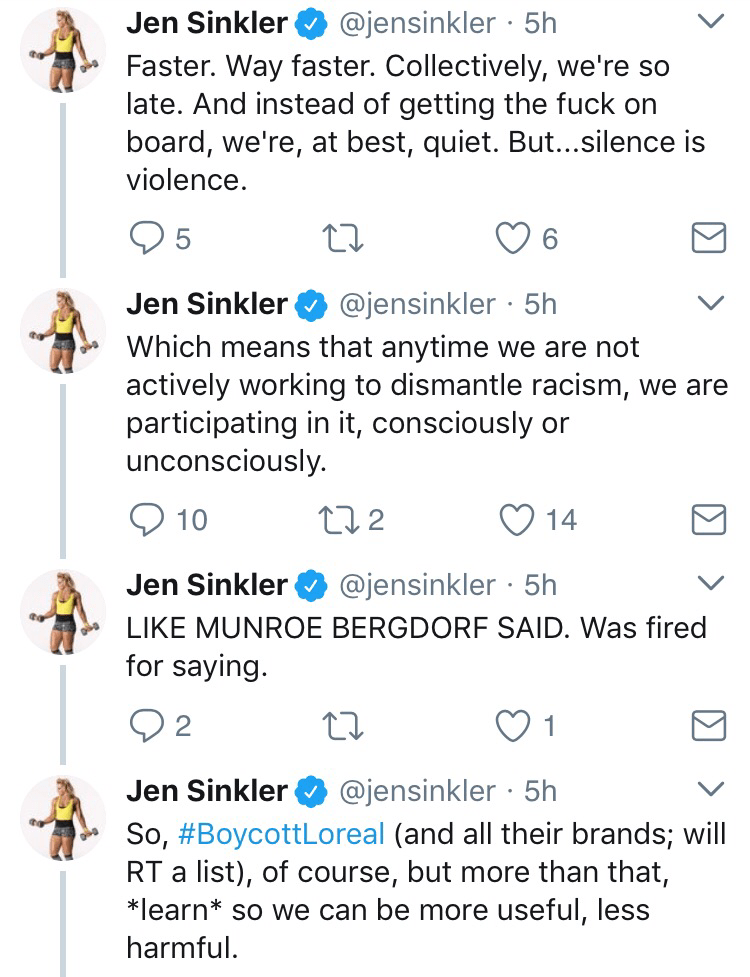Open @jensinkler handle on the first tweet
Screen dimensions: 750x977
click(418, 22)
